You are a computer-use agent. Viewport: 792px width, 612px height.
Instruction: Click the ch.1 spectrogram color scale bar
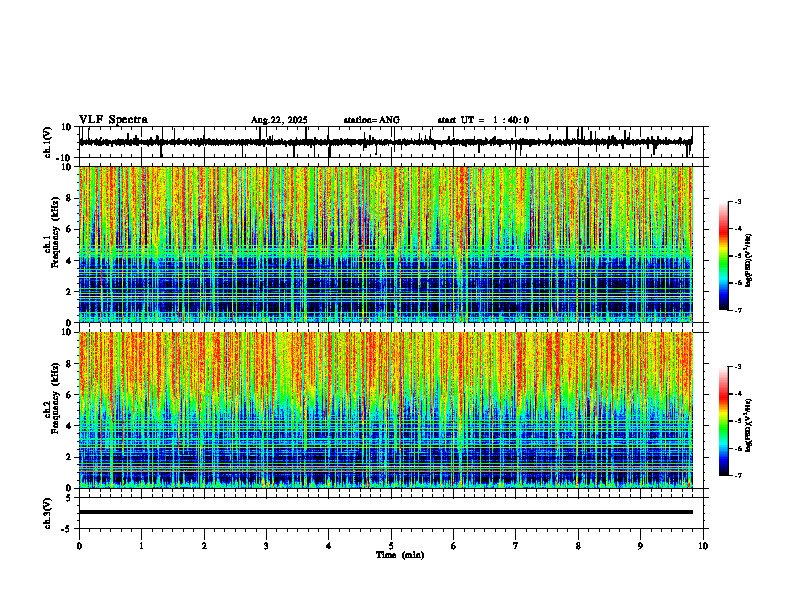click(x=723, y=256)
